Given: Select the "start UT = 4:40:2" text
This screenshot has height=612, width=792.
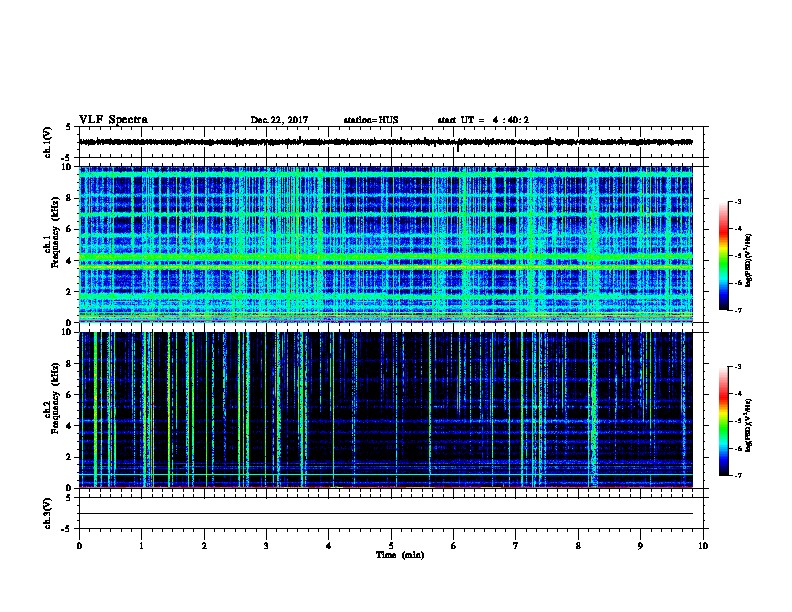Looking at the screenshot, I should click(x=483, y=120).
